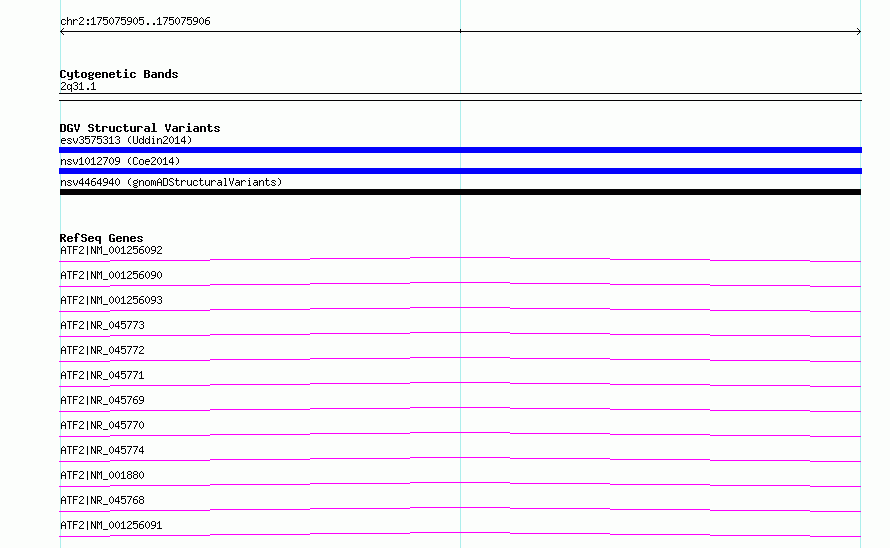Select transcript ATF2|NR_045770

point(102,425)
